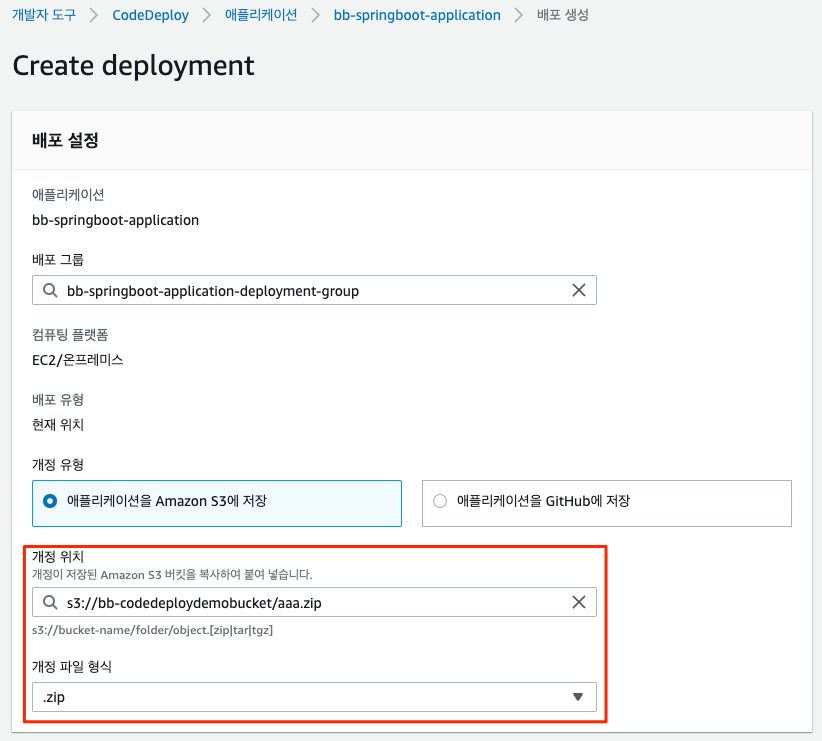
Task: Click the s3://bucket-name/folder/object hint text
Action: pyautogui.click(x=153, y=630)
